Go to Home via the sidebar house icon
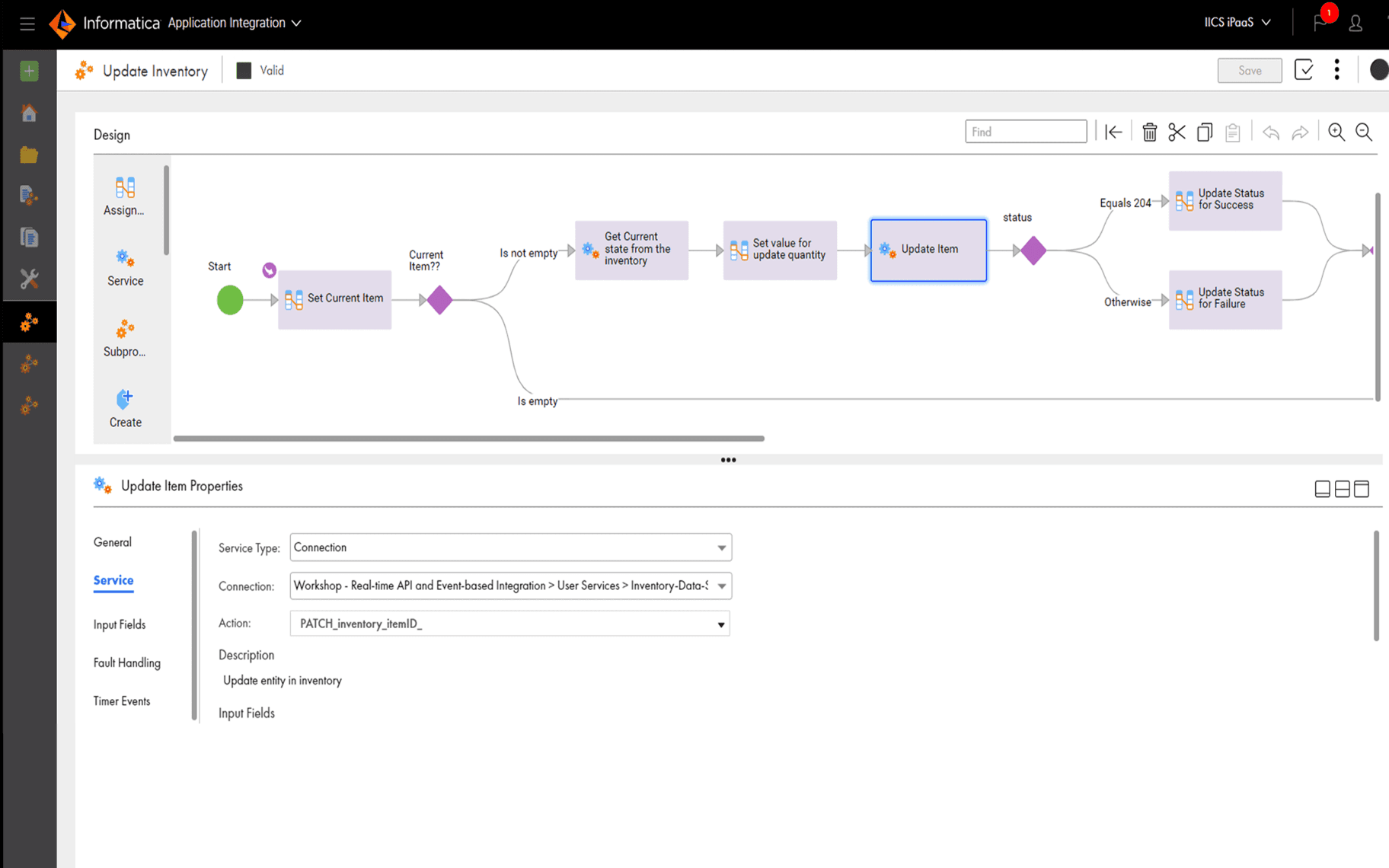 point(28,112)
